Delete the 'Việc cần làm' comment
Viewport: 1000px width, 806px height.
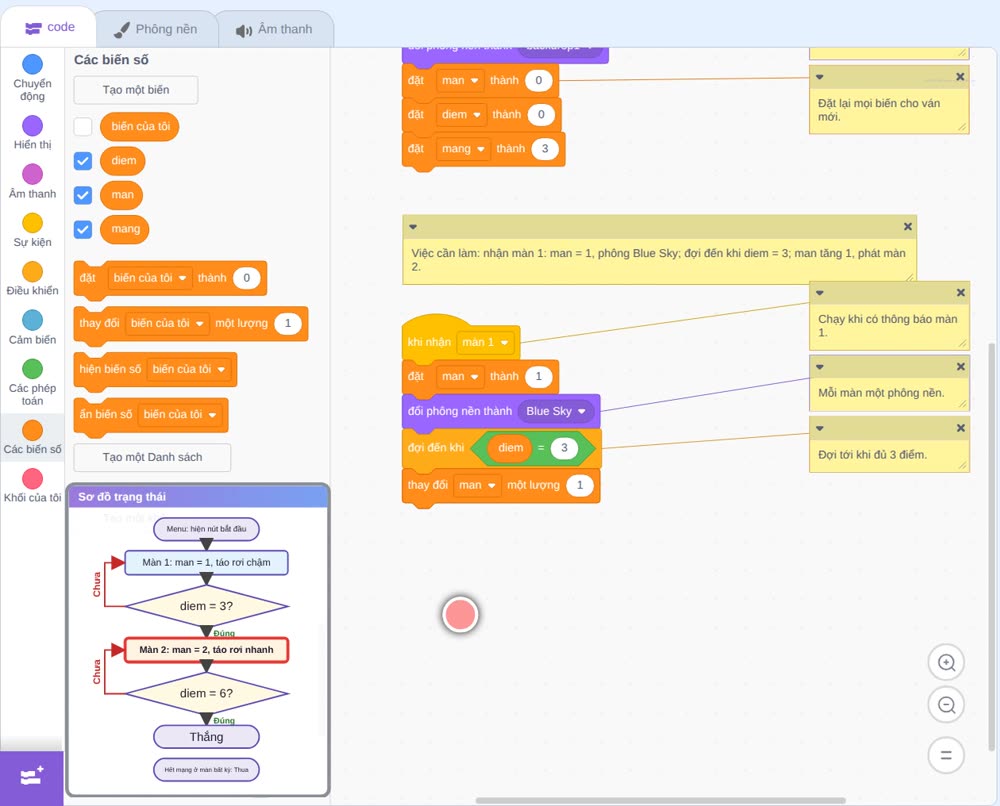908,226
